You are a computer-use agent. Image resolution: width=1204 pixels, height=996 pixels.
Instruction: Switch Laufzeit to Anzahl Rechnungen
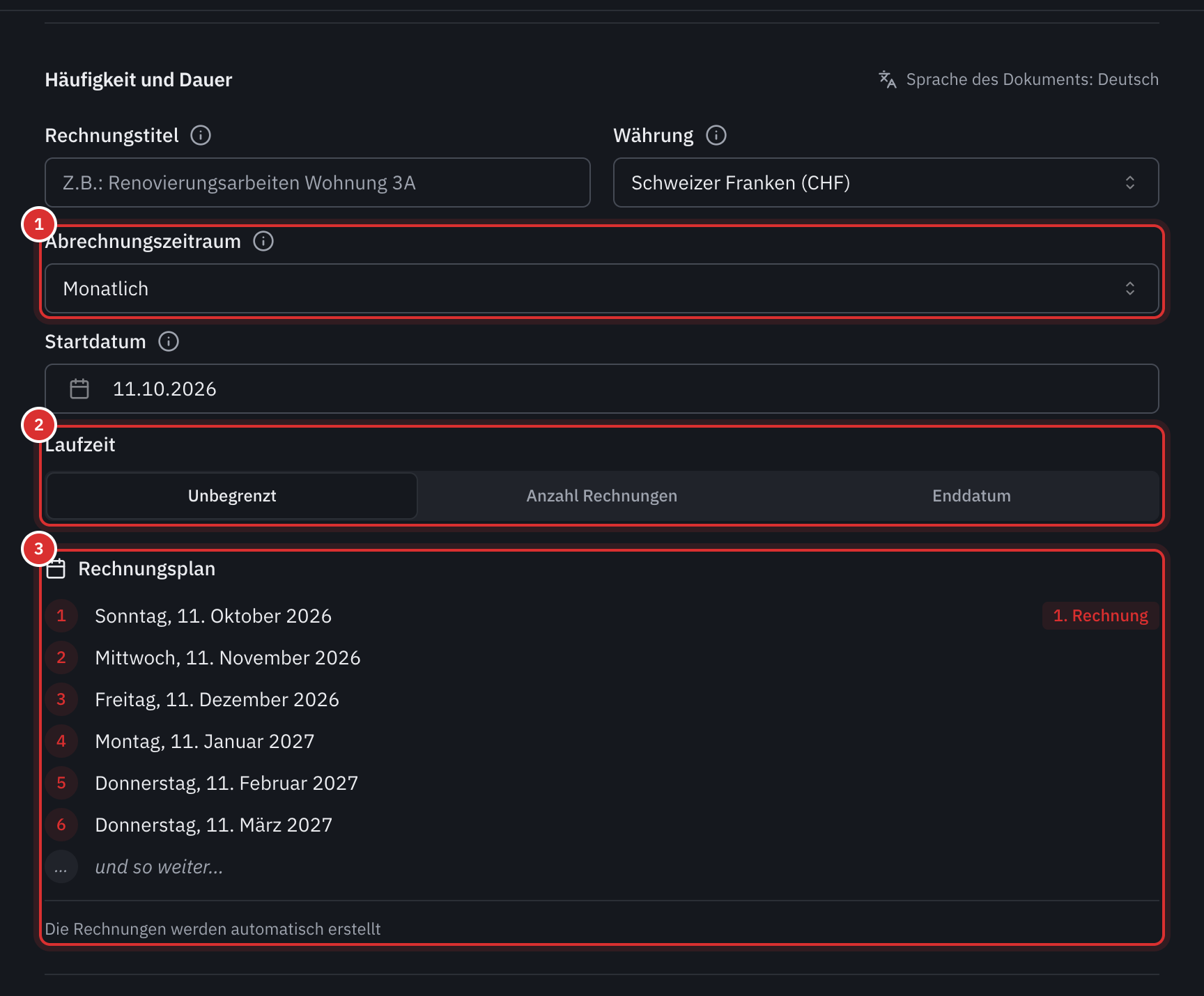coord(602,496)
